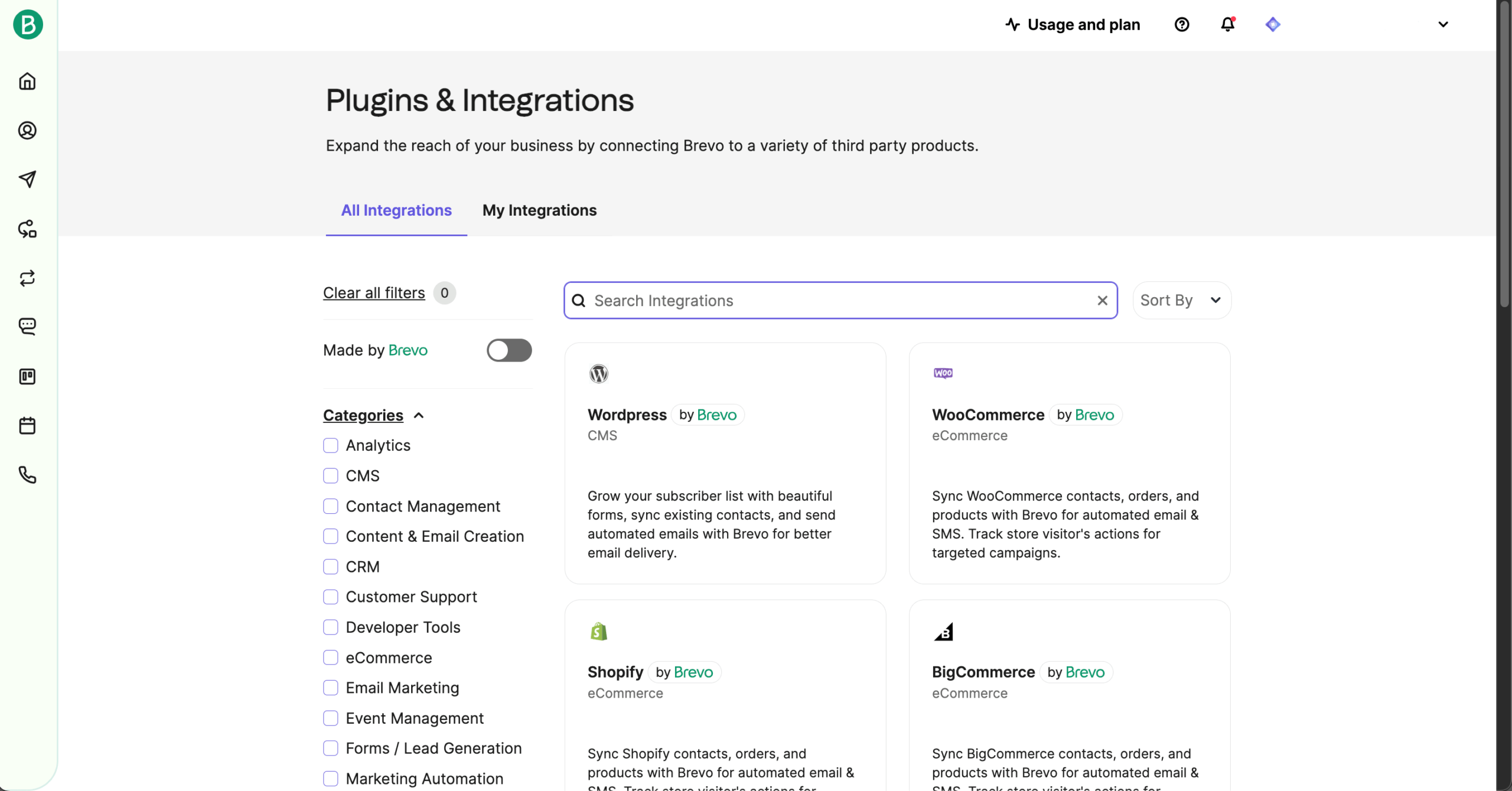The height and width of the screenshot is (791, 1512).
Task: Check Content & Email Creation category
Action: [x=330, y=536]
